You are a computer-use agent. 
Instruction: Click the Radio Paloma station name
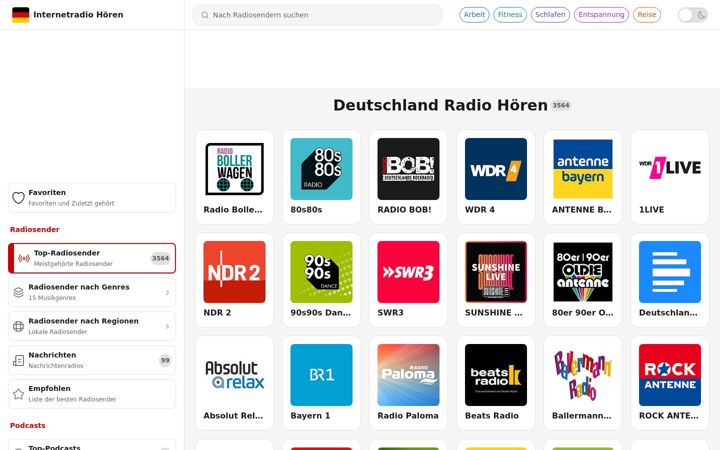click(408, 416)
